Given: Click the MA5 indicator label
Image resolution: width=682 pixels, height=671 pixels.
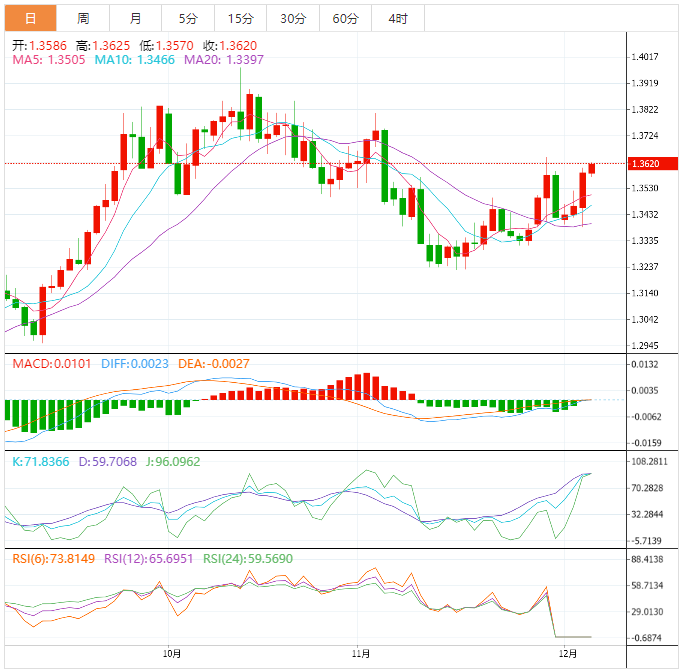Looking at the screenshot, I should (49, 60).
